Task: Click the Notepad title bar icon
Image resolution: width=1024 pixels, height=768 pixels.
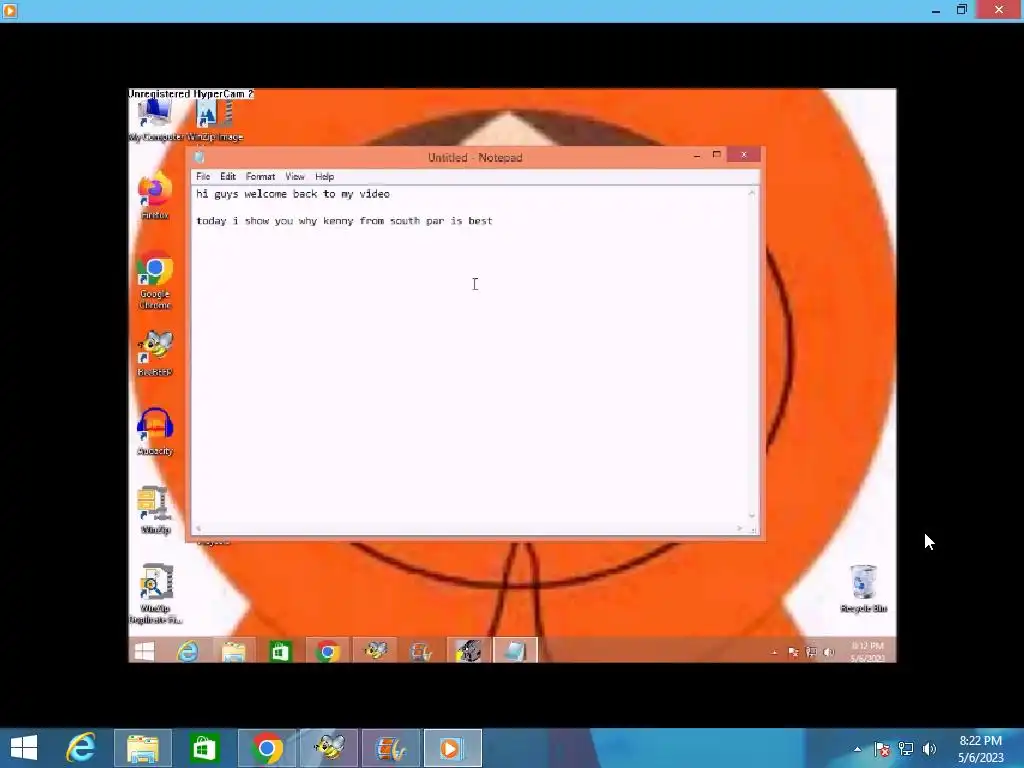Action: tap(200, 157)
